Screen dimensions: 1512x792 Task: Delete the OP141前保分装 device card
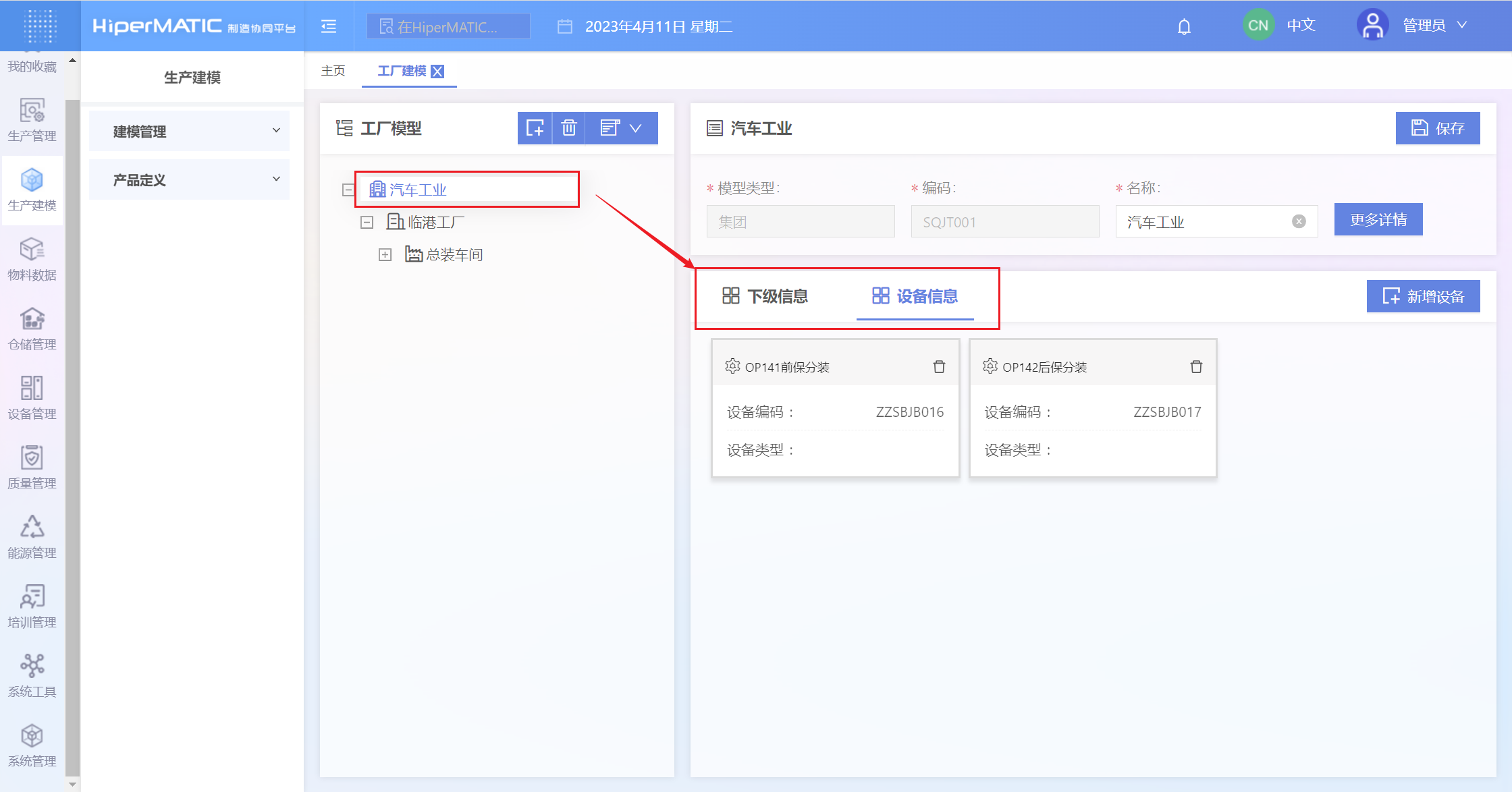tap(939, 367)
